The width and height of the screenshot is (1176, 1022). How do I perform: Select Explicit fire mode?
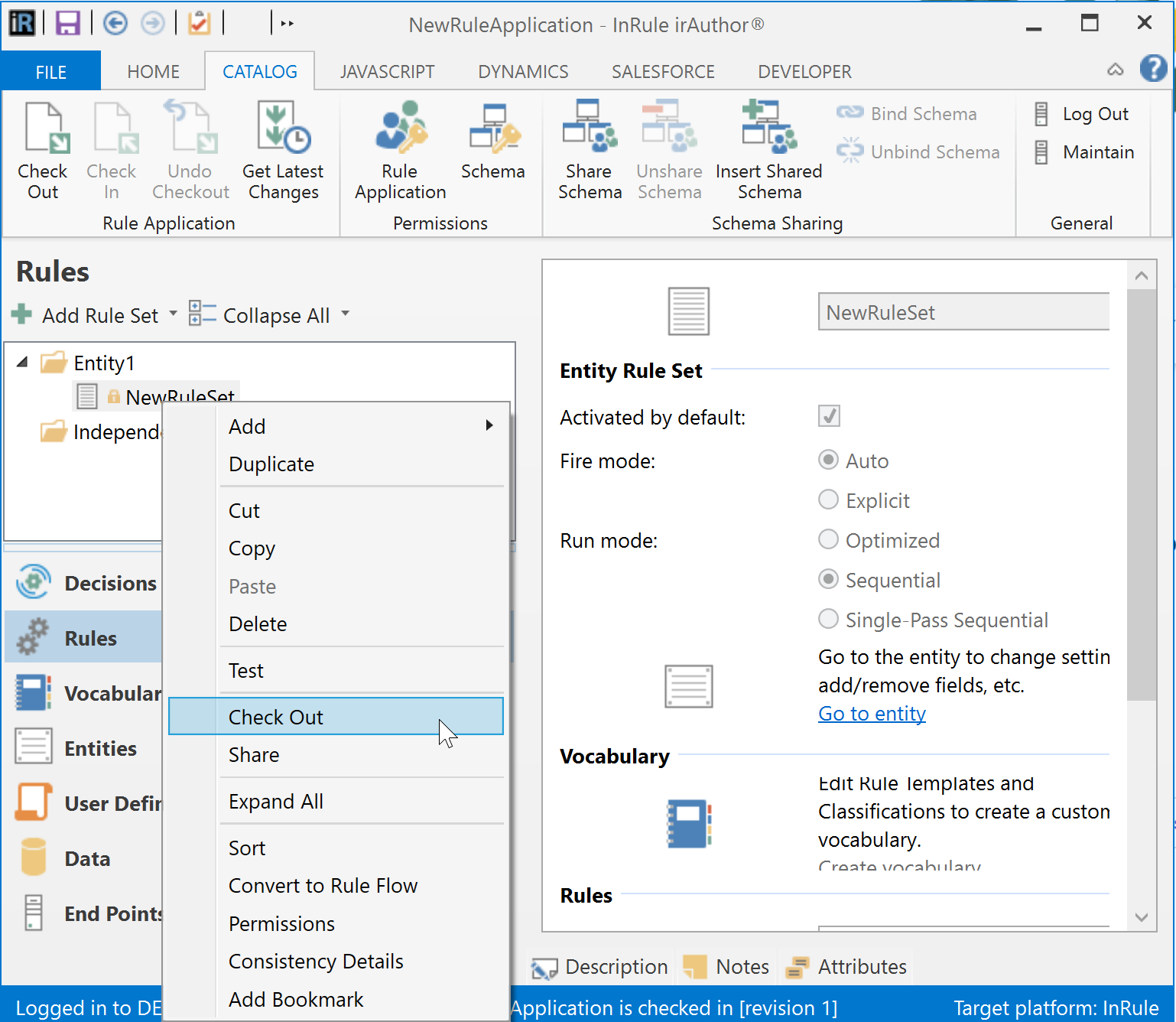point(828,500)
